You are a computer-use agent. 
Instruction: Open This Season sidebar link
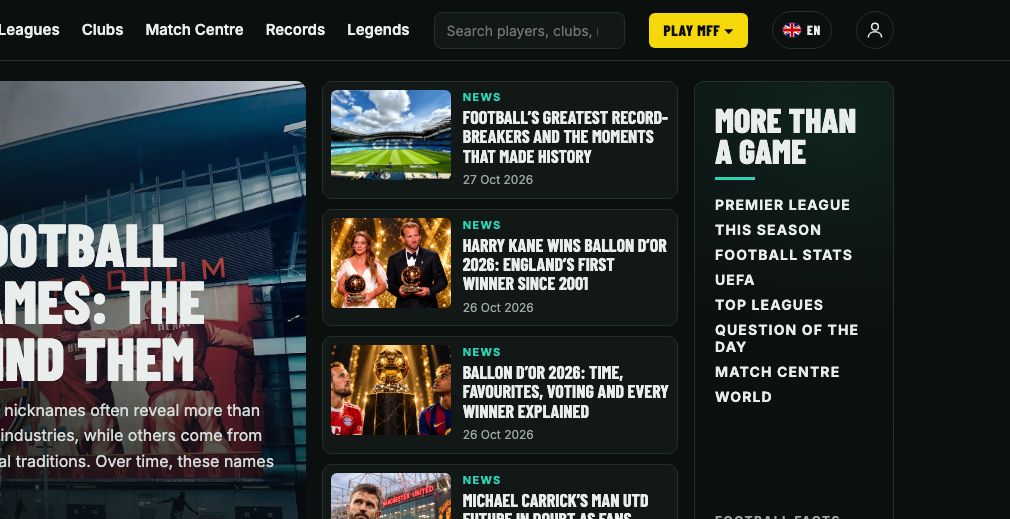coord(768,230)
